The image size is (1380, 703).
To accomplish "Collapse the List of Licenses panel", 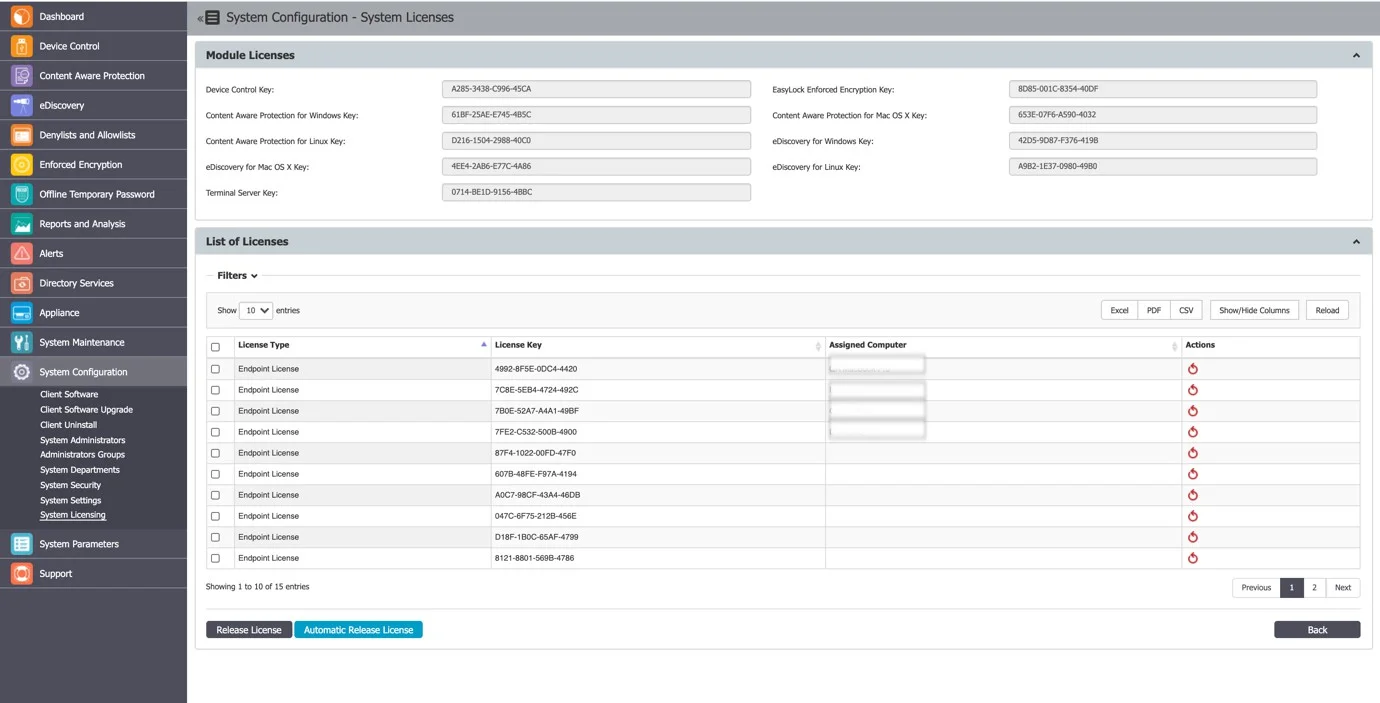I will [1356, 241].
